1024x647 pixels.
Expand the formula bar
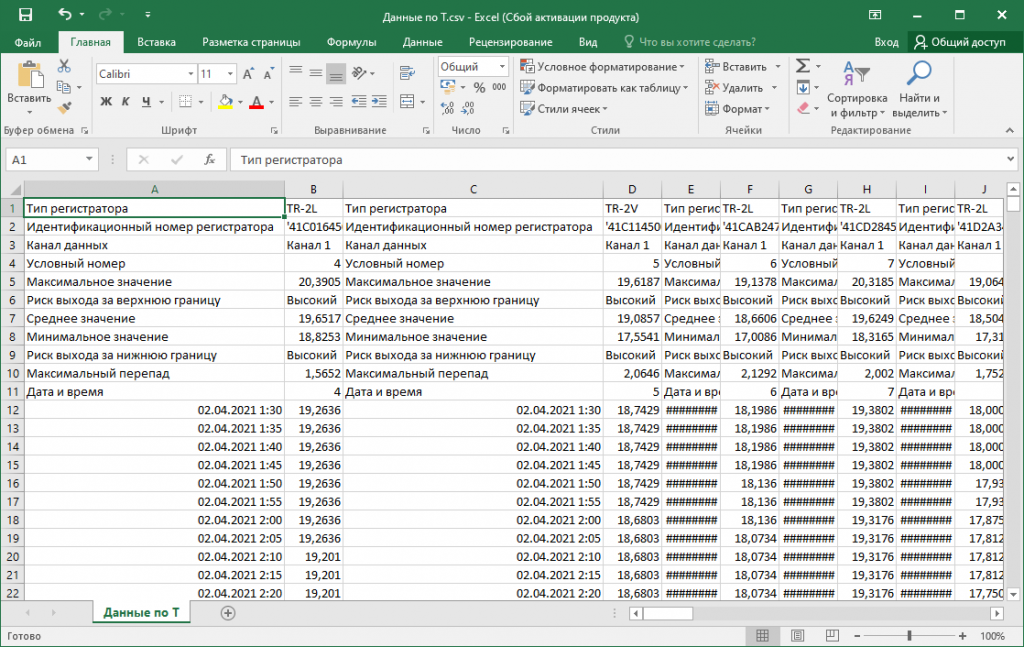1010,159
